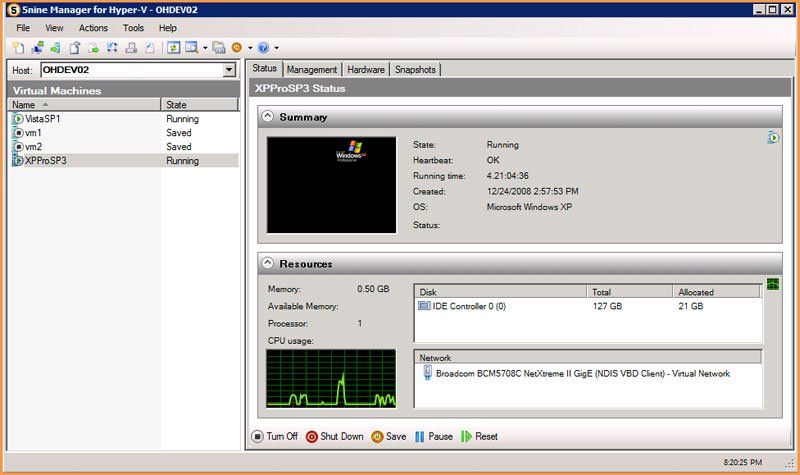Screen dimensions: 800x475
Task: Open dropdown arrow next to help icon
Action: (x=277, y=48)
